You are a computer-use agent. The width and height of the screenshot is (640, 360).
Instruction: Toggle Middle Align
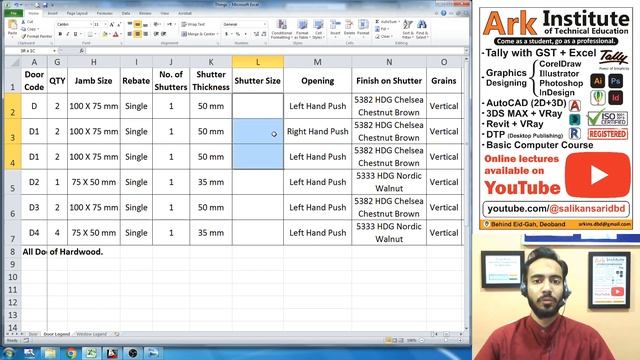coord(138,24)
